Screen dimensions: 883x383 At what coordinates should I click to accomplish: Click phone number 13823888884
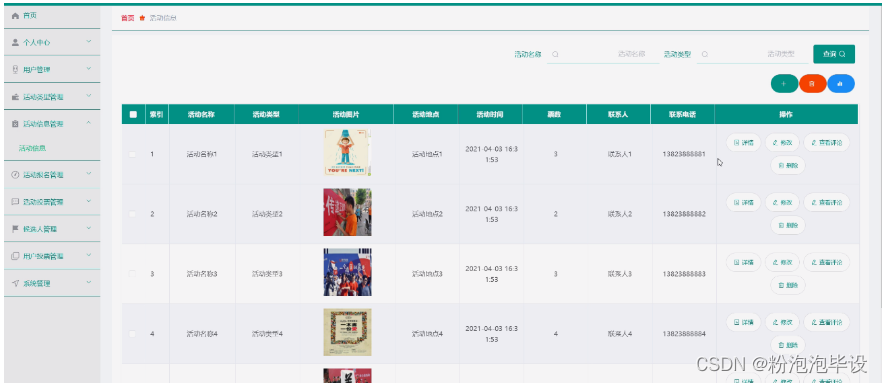pyautogui.click(x=684, y=333)
